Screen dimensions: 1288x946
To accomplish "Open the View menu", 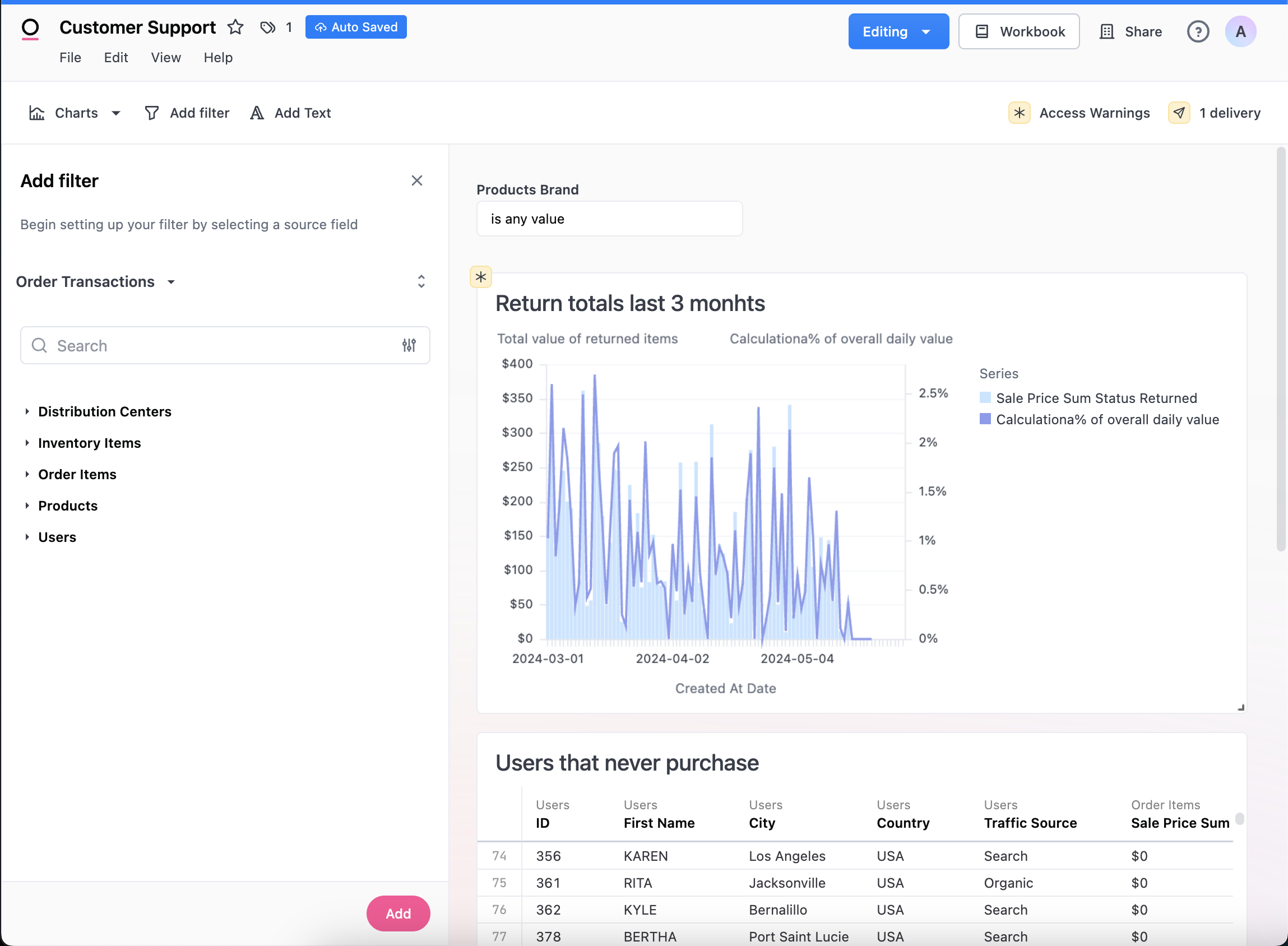I will 165,57.
